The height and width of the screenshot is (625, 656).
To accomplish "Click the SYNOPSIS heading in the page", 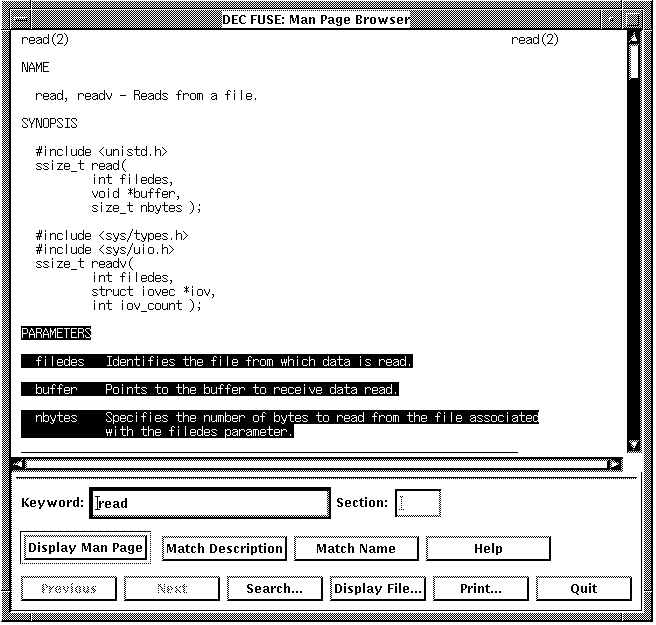I will (49, 124).
